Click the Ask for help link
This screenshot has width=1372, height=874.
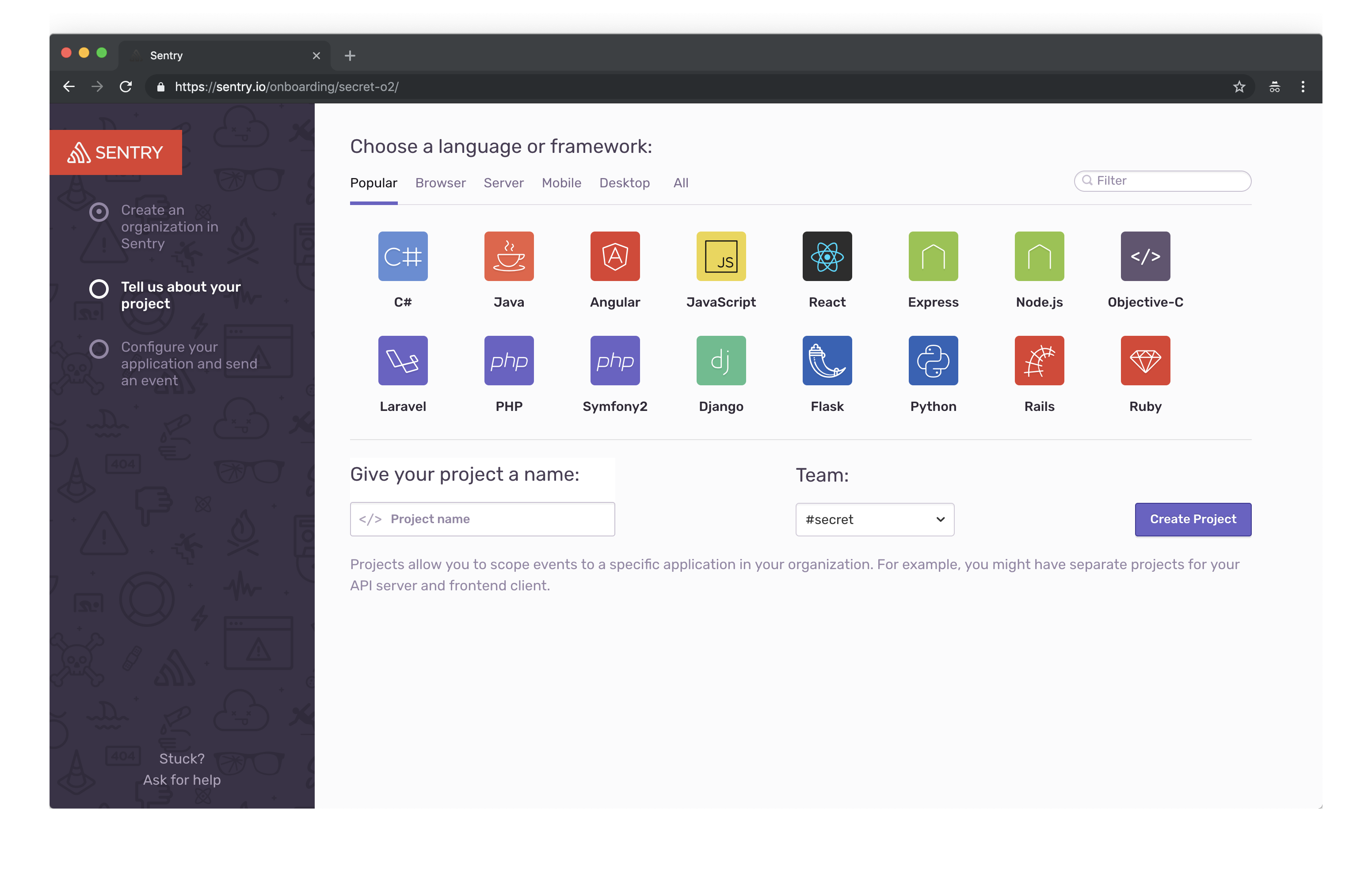click(182, 780)
